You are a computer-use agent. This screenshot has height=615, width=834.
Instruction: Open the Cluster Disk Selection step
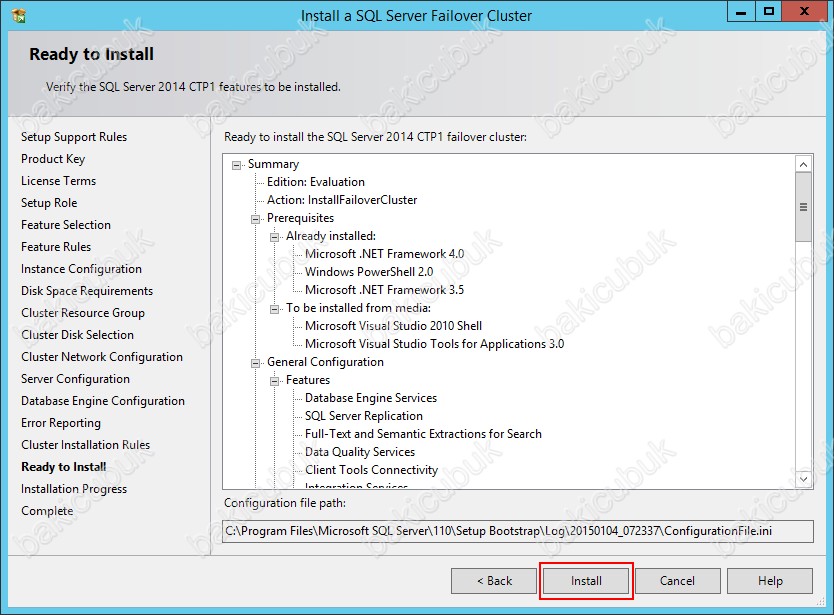click(x=78, y=335)
